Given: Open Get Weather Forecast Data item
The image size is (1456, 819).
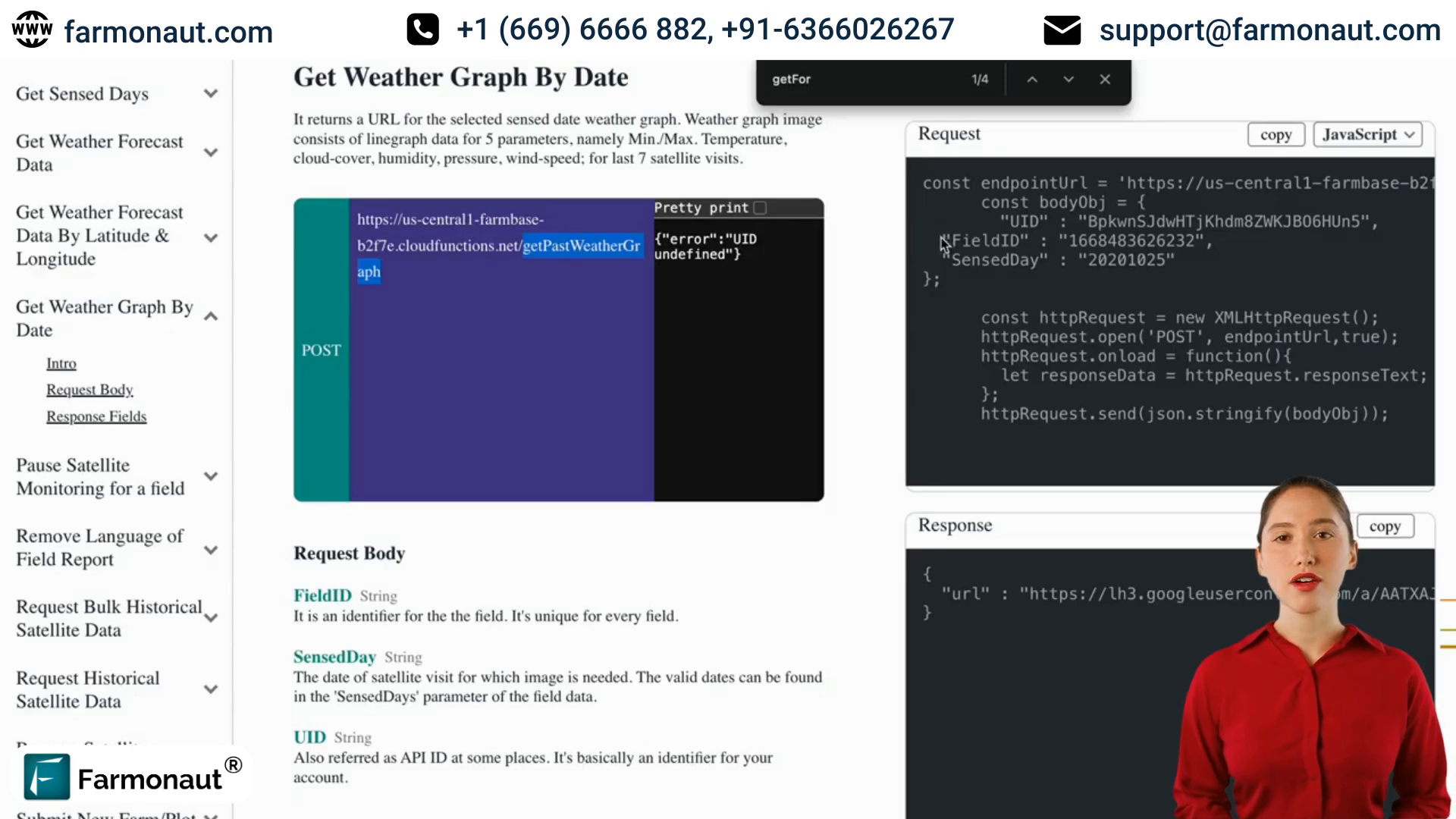Looking at the screenshot, I should (x=99, y=152).
